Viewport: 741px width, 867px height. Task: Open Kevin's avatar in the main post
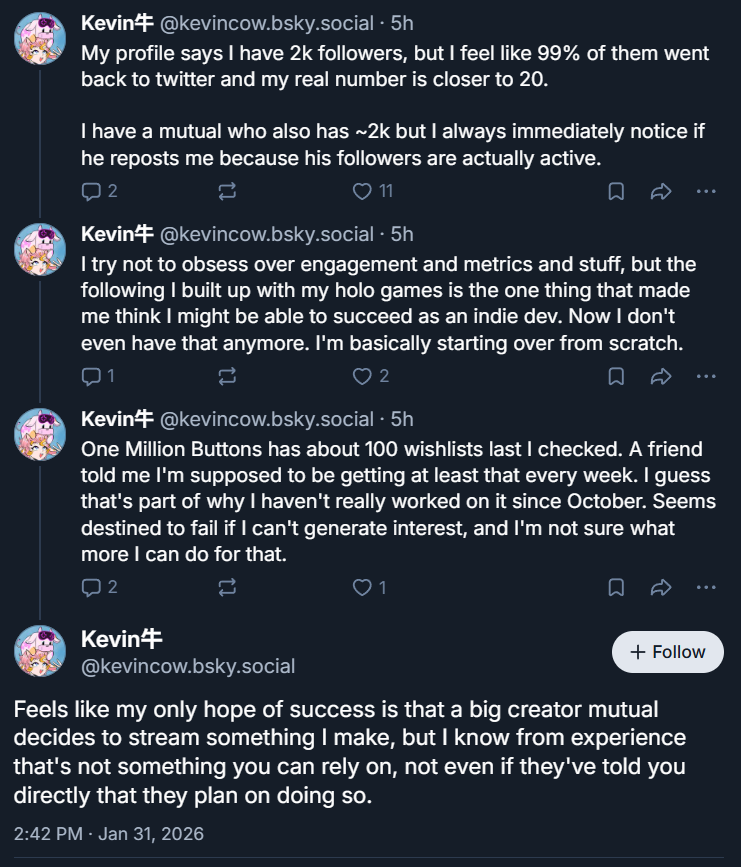40,652
